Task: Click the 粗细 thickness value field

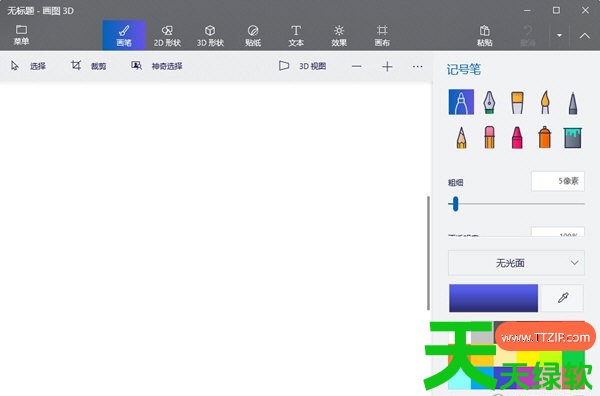Action: click(558, 181)
